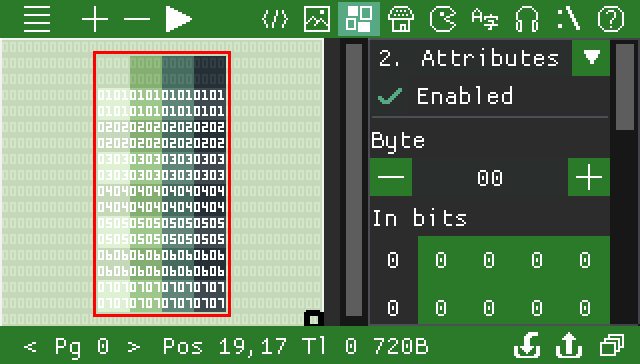Click the Byte value 00 field

point(490,178)
